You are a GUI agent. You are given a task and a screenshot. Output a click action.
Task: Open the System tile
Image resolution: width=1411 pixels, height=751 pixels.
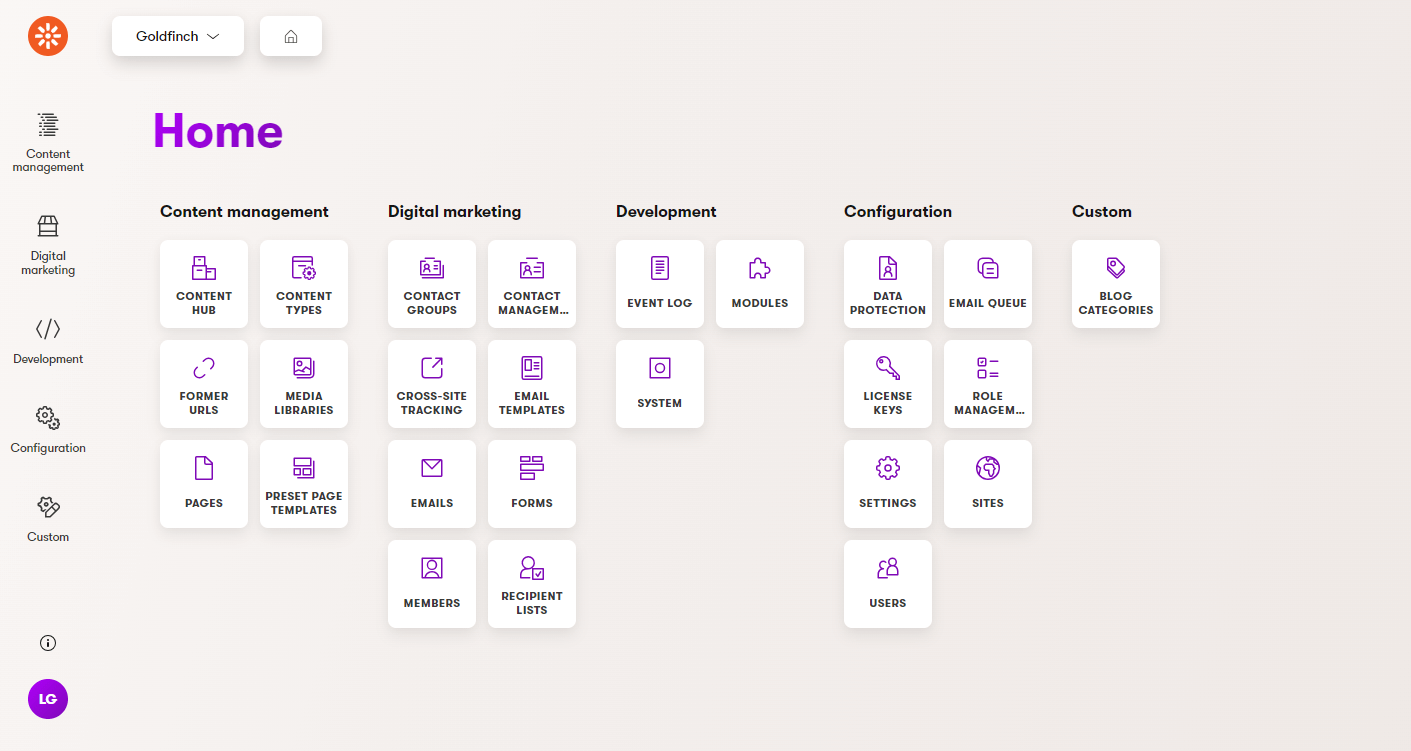(x=660, y=384)
